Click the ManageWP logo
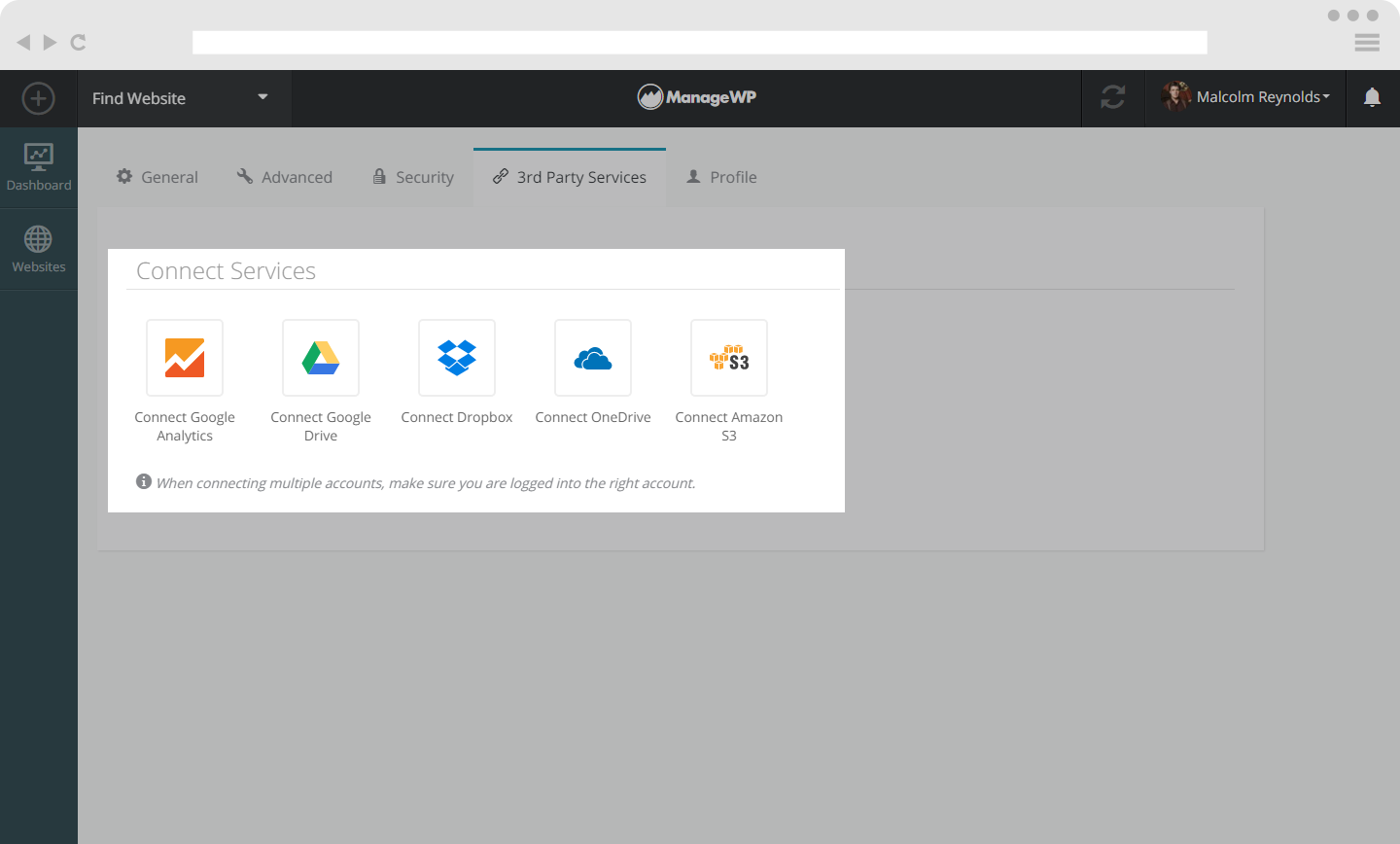The image size is (1400, 844). coord(697,97)
